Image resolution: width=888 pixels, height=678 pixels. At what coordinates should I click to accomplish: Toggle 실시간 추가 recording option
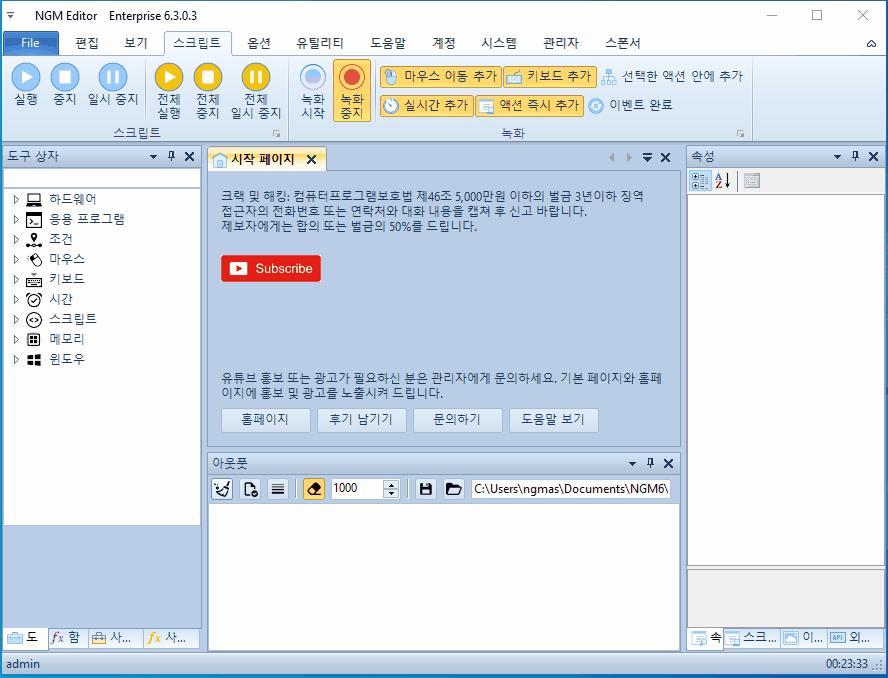click(426, 105)
